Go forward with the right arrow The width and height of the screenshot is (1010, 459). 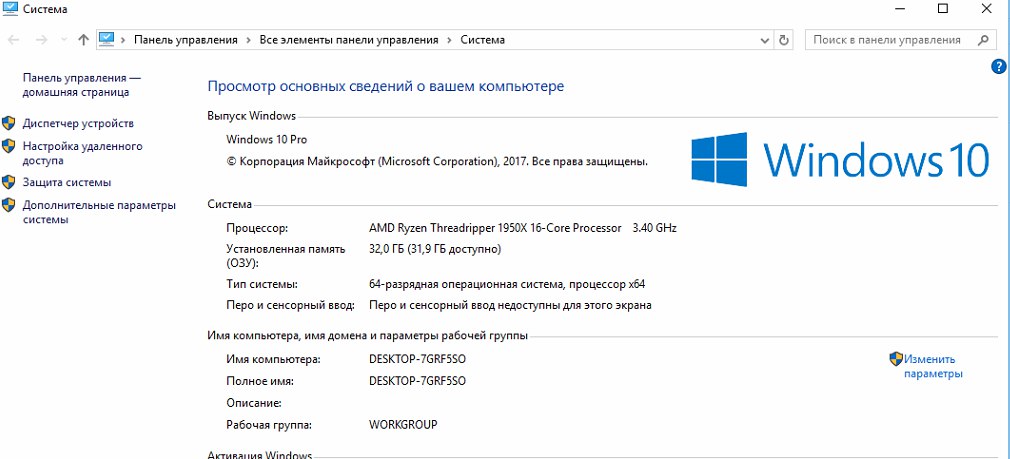tap(41, 40)
